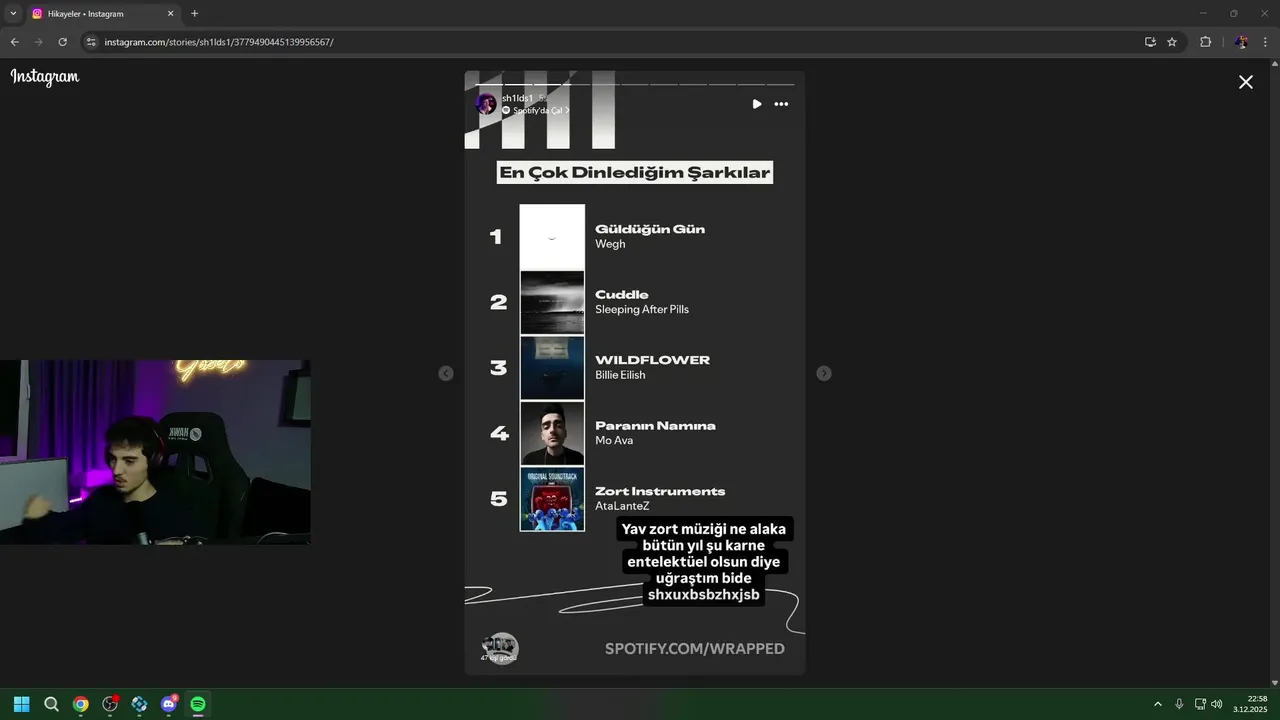Expand the tab search dropdown
This screenshot has height=720, width=1280.
13,14
